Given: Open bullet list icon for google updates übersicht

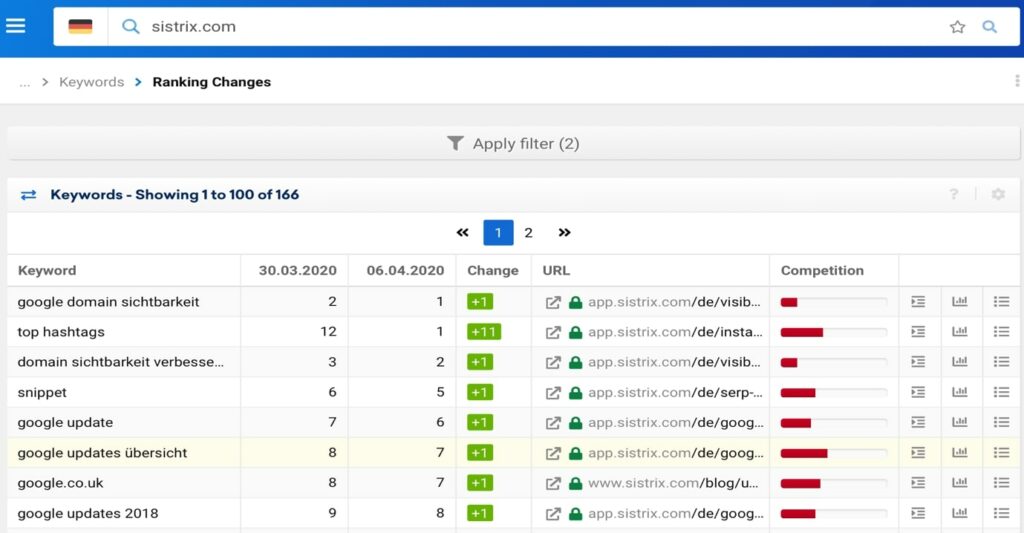Looking at the screenshot, I should pyautogui.click(x=1001, y=453).
